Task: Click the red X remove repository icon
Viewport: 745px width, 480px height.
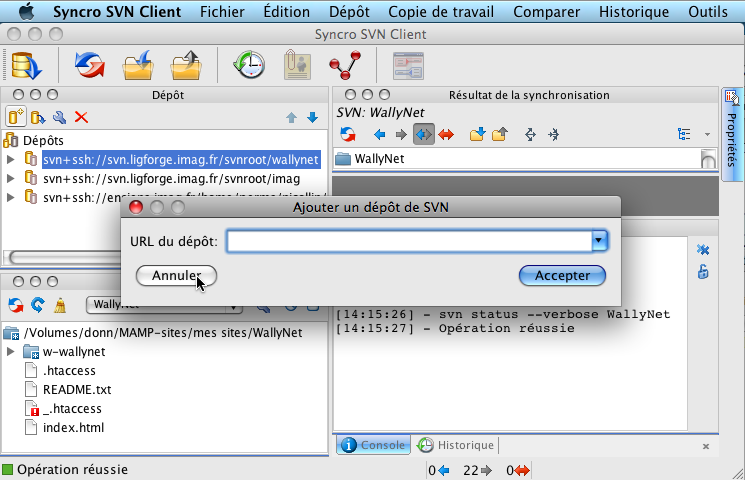Action: [x=81, y=117]
